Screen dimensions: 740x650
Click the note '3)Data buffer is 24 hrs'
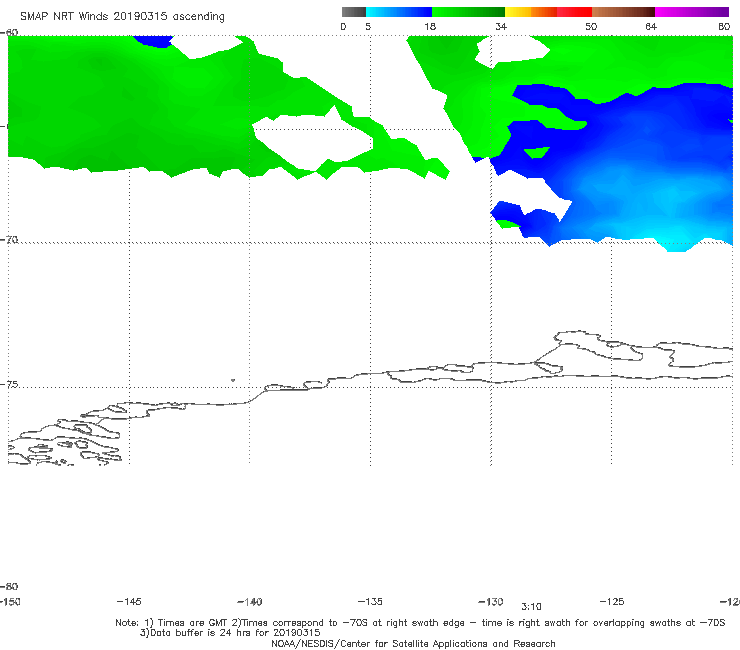(x=230, y=633)
